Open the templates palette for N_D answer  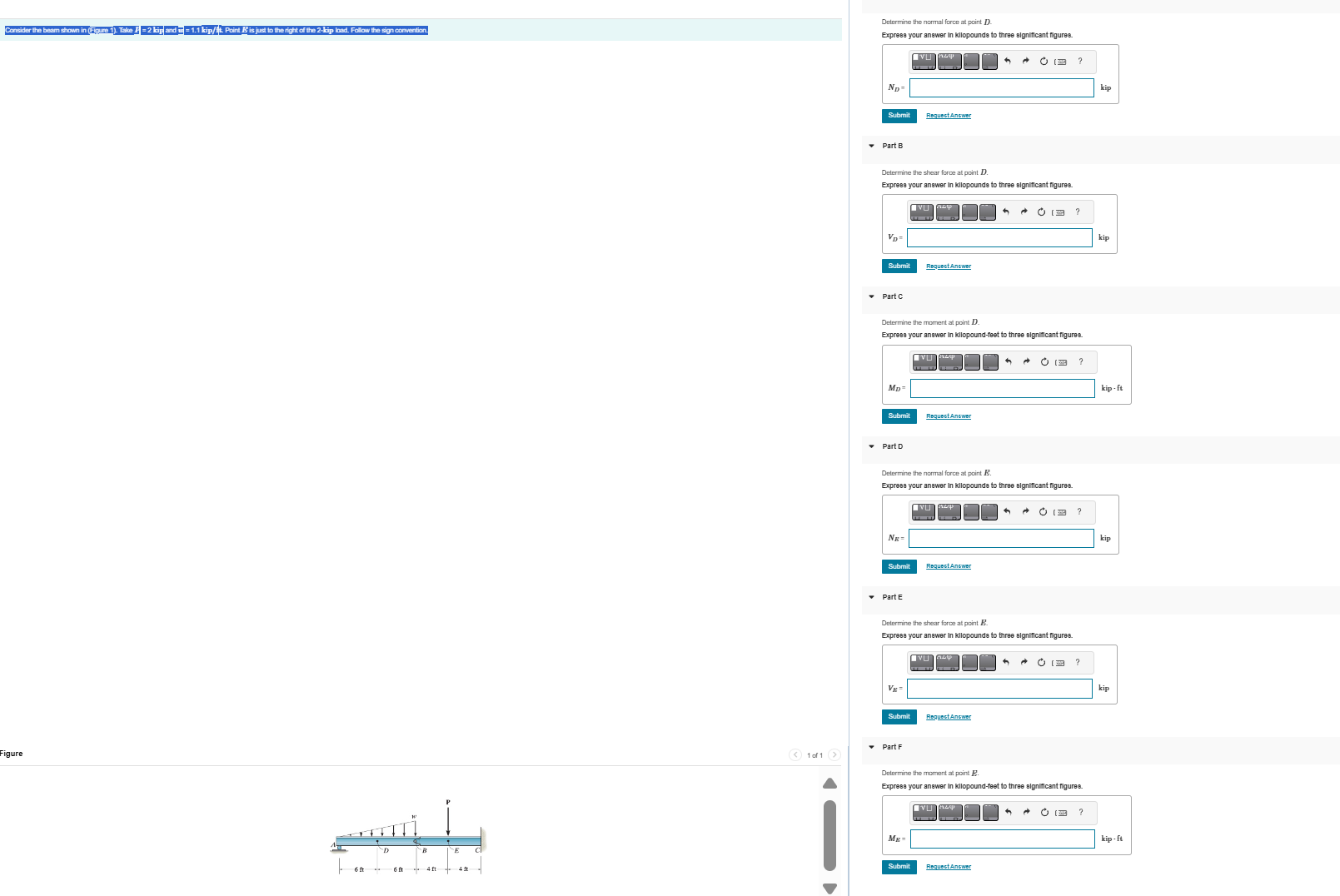(924, 62)
